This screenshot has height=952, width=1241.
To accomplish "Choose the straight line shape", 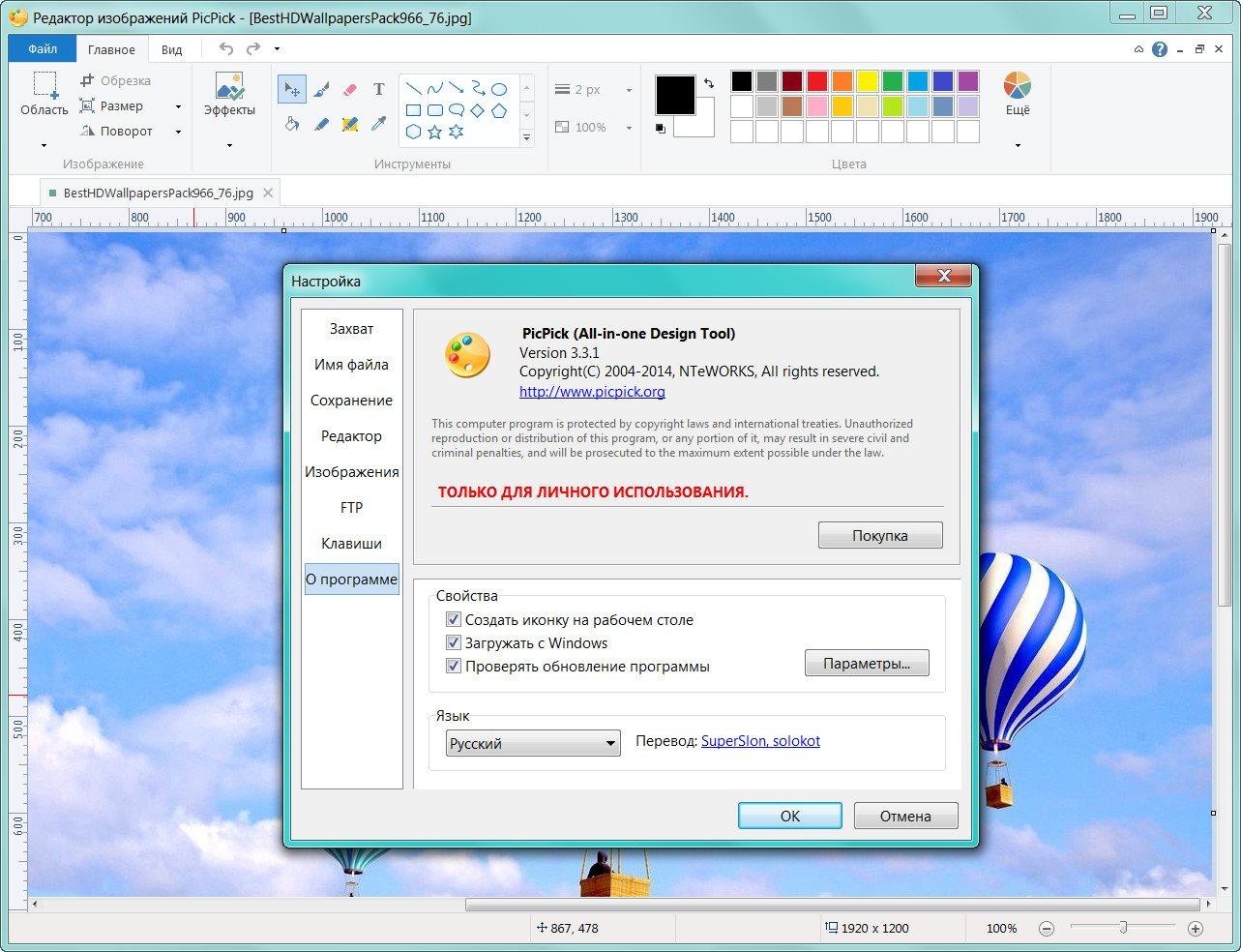I will pos(413,88).
